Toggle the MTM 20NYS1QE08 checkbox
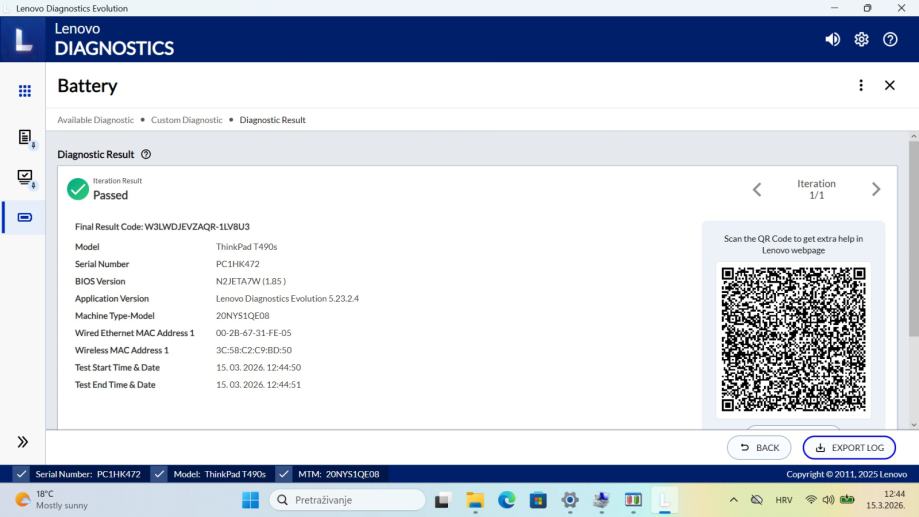This screenshot has width=919, height=517. (284, 474)
